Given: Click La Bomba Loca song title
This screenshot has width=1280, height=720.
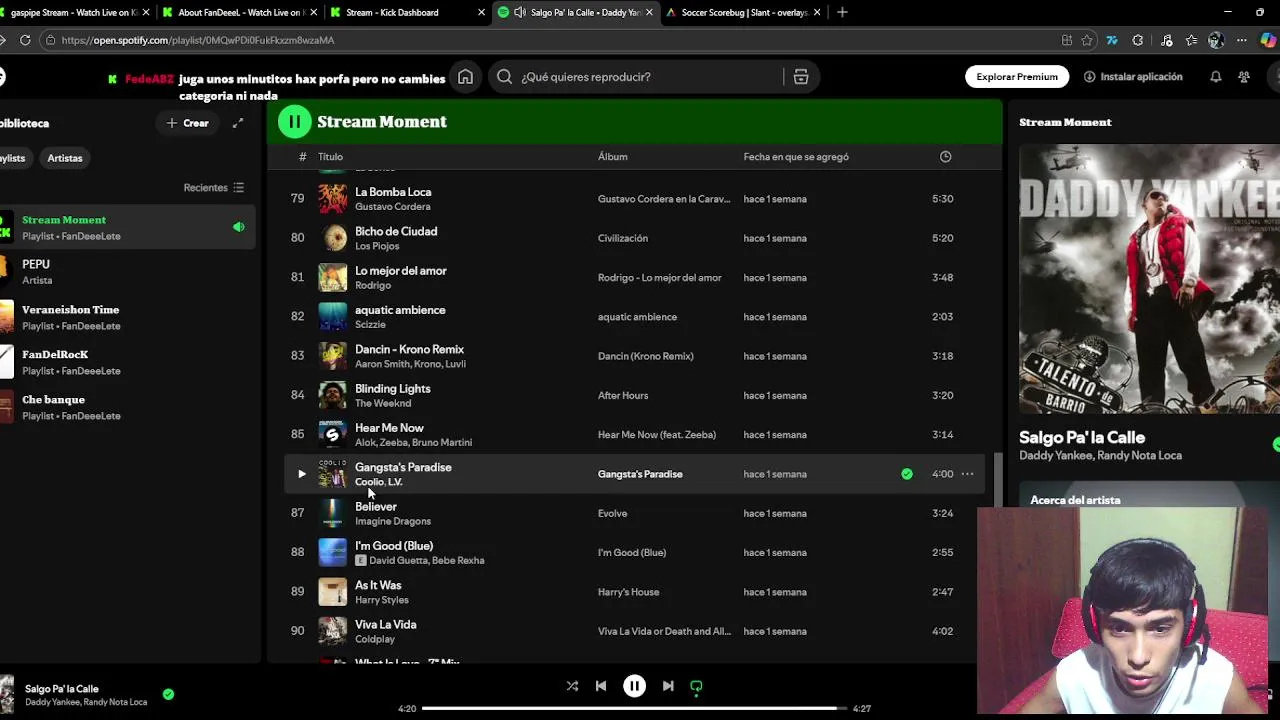Looking at the screenshot, I should pos(393,192).
